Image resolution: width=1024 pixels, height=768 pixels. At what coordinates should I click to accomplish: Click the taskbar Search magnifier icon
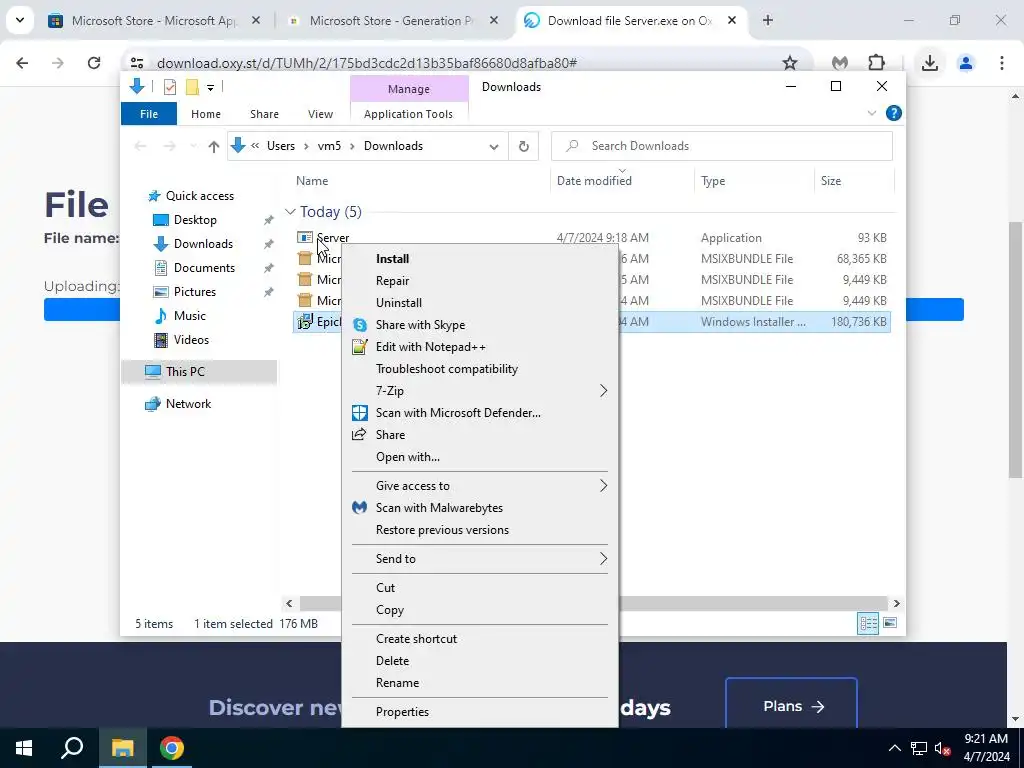click(72, 748)
